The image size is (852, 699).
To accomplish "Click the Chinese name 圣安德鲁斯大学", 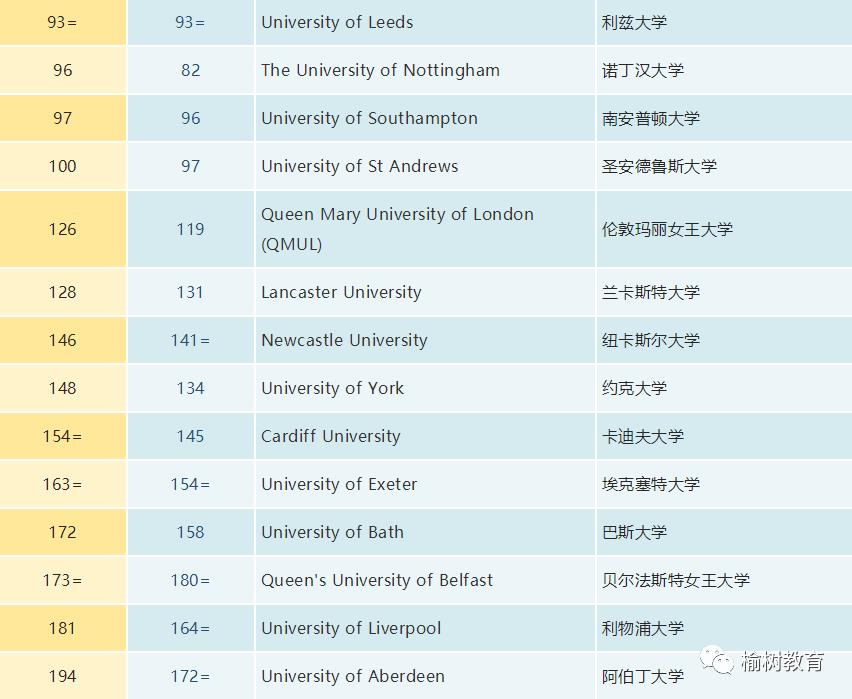I will pyautogui.click(x=659, y=166).
